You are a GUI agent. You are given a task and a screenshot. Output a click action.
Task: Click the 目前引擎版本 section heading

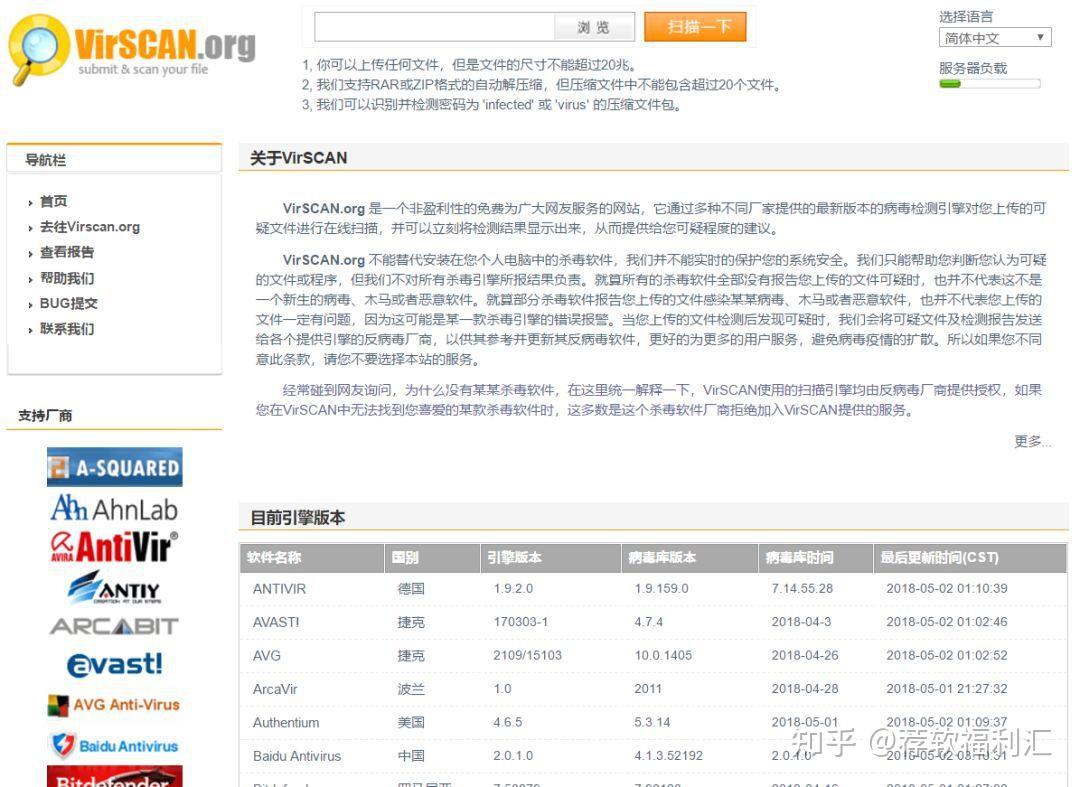click(298, 518)
